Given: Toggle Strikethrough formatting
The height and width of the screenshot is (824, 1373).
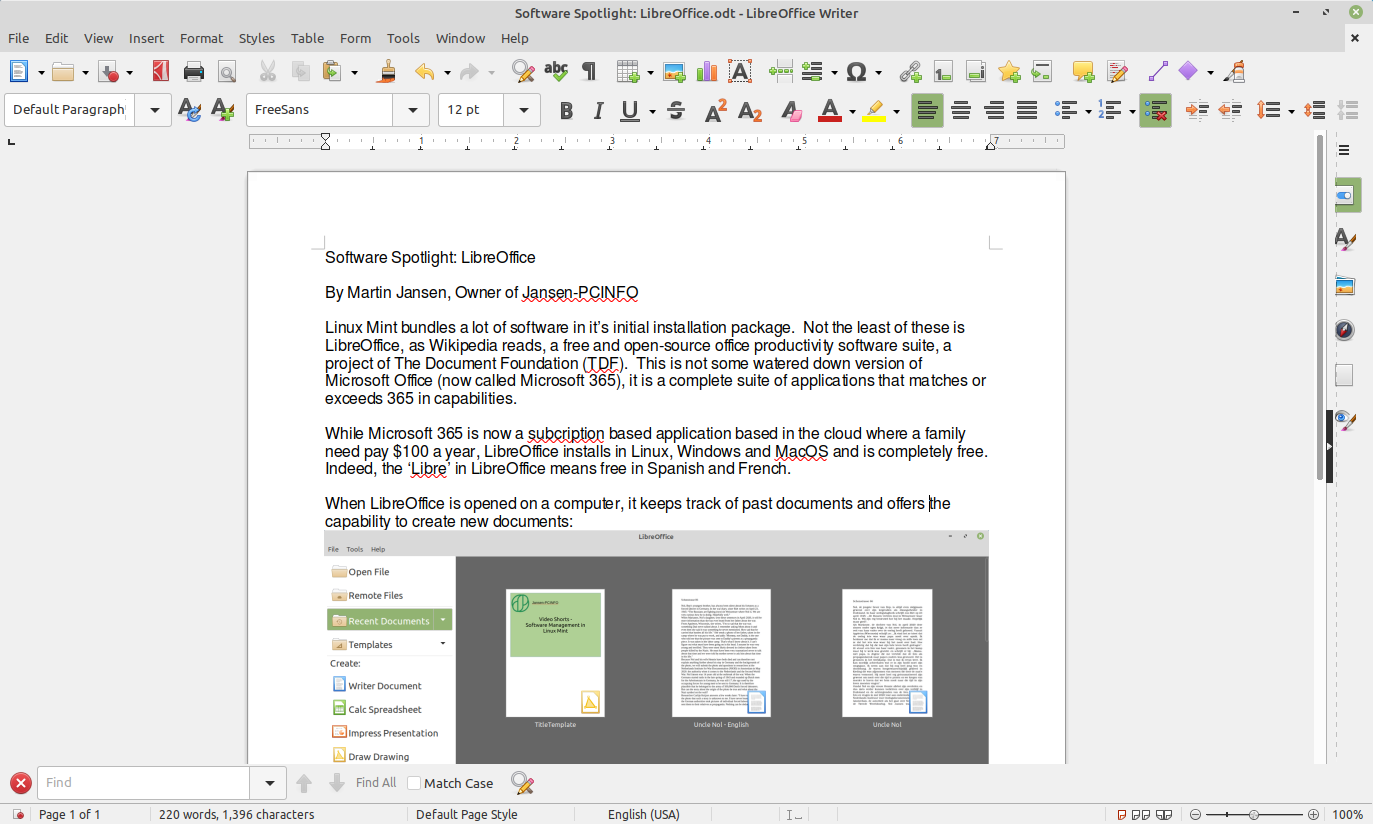Looking at the screenshot, I should pos(675,110).
